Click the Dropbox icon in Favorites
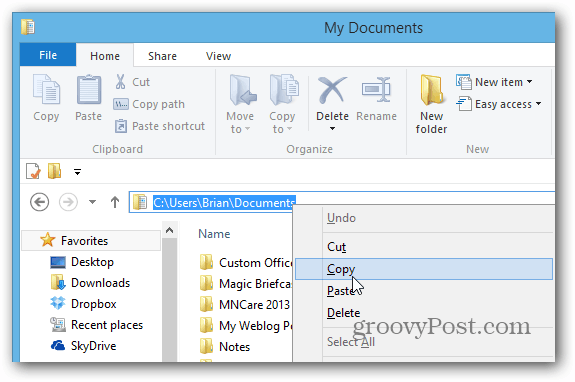Screen dimensions: 575x382 pos(58,303)
